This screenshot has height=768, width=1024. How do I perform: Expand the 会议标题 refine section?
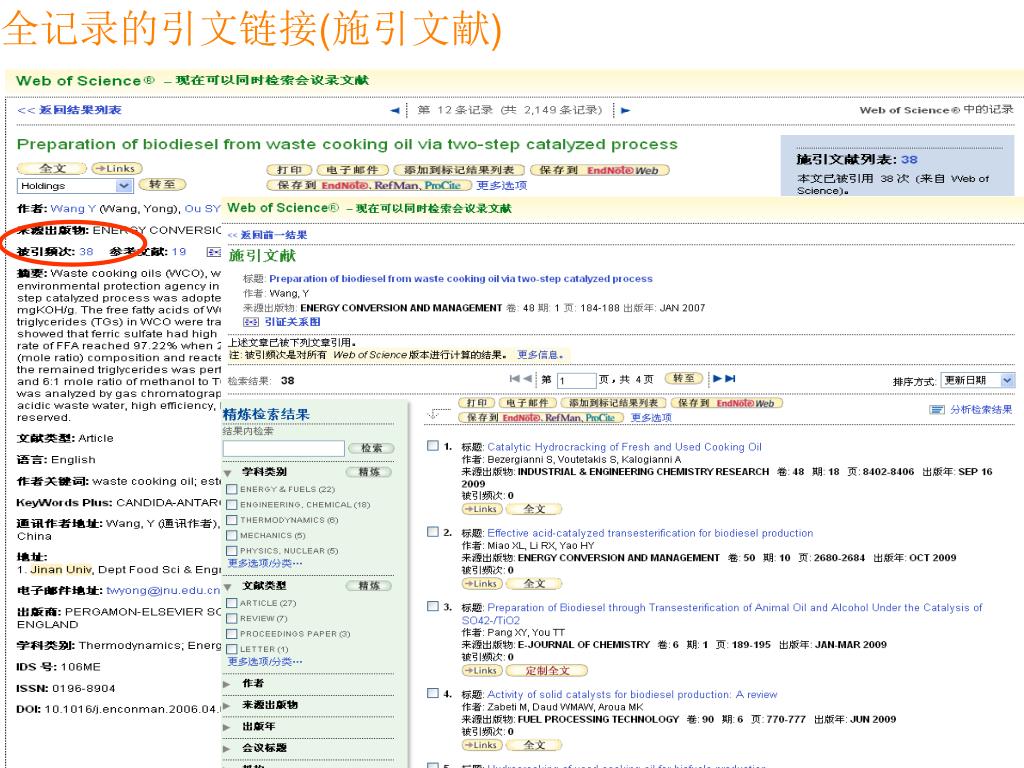click(227, 748)
